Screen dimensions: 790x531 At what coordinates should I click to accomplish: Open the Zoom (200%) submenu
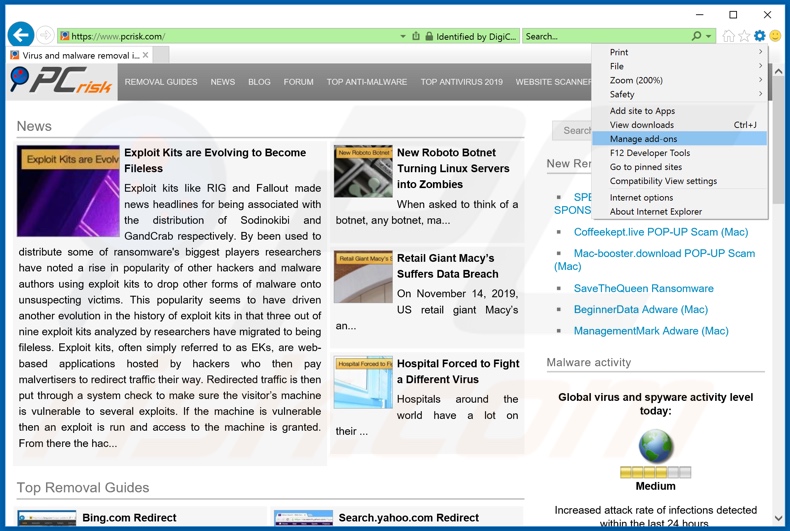pyautogui.click(x=680, y=80)
